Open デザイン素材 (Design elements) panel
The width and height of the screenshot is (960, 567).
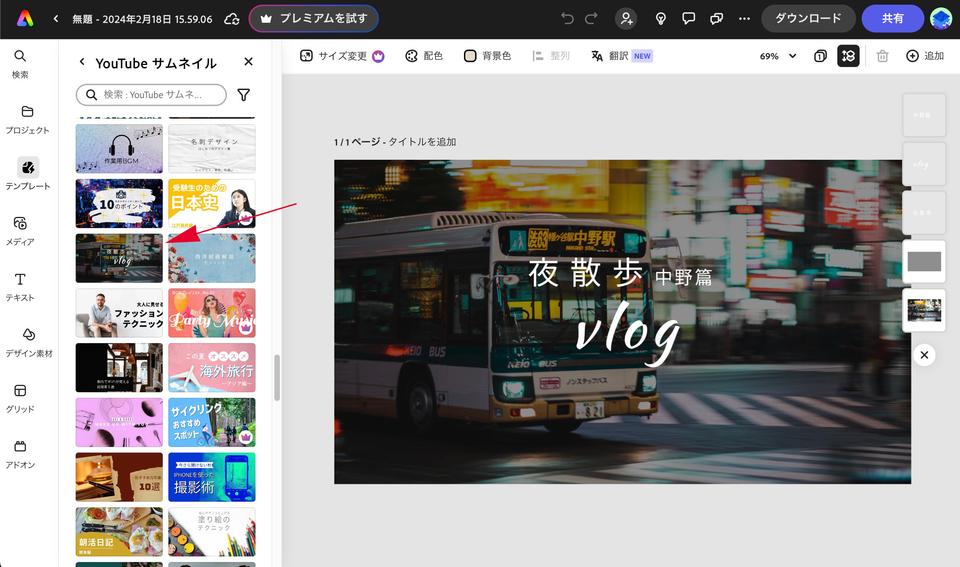click(x=28, y=341)
